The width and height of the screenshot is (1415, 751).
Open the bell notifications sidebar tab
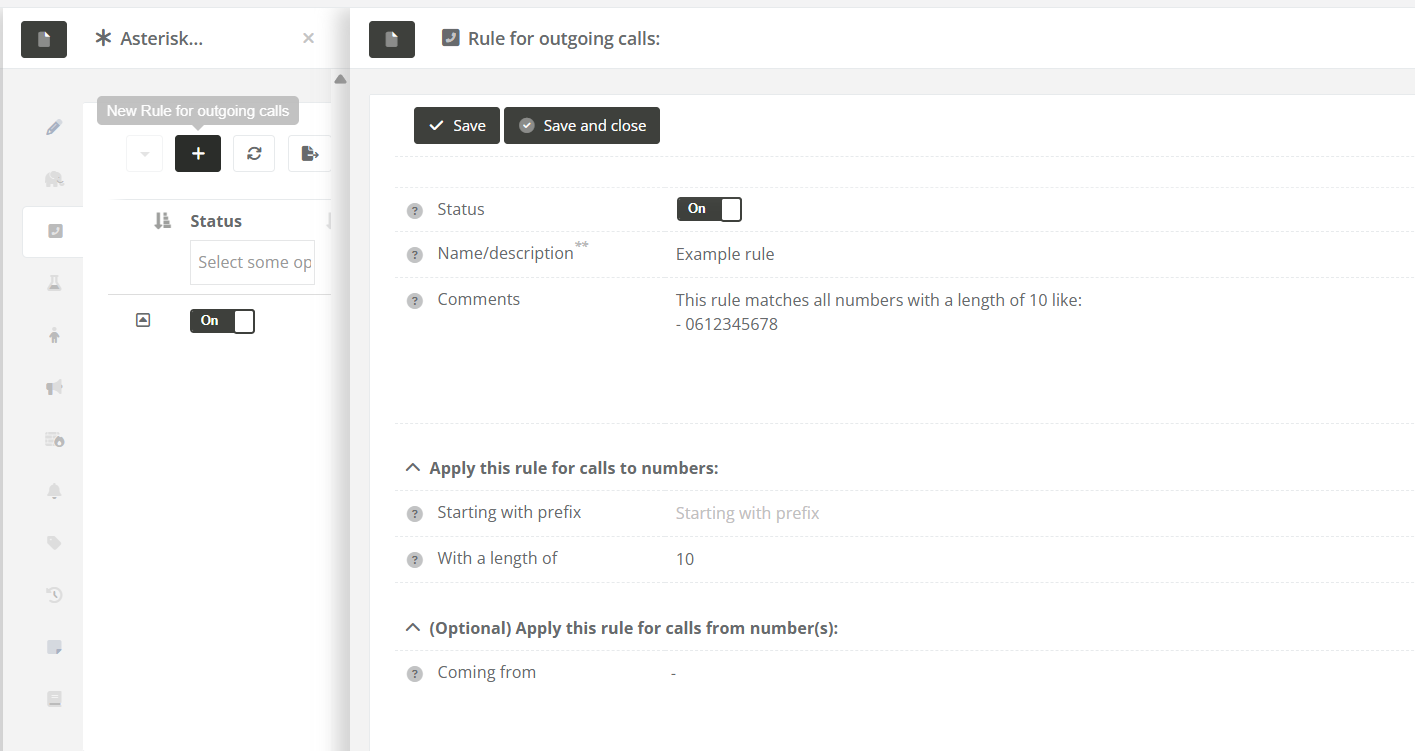click(x=54, y=491)
